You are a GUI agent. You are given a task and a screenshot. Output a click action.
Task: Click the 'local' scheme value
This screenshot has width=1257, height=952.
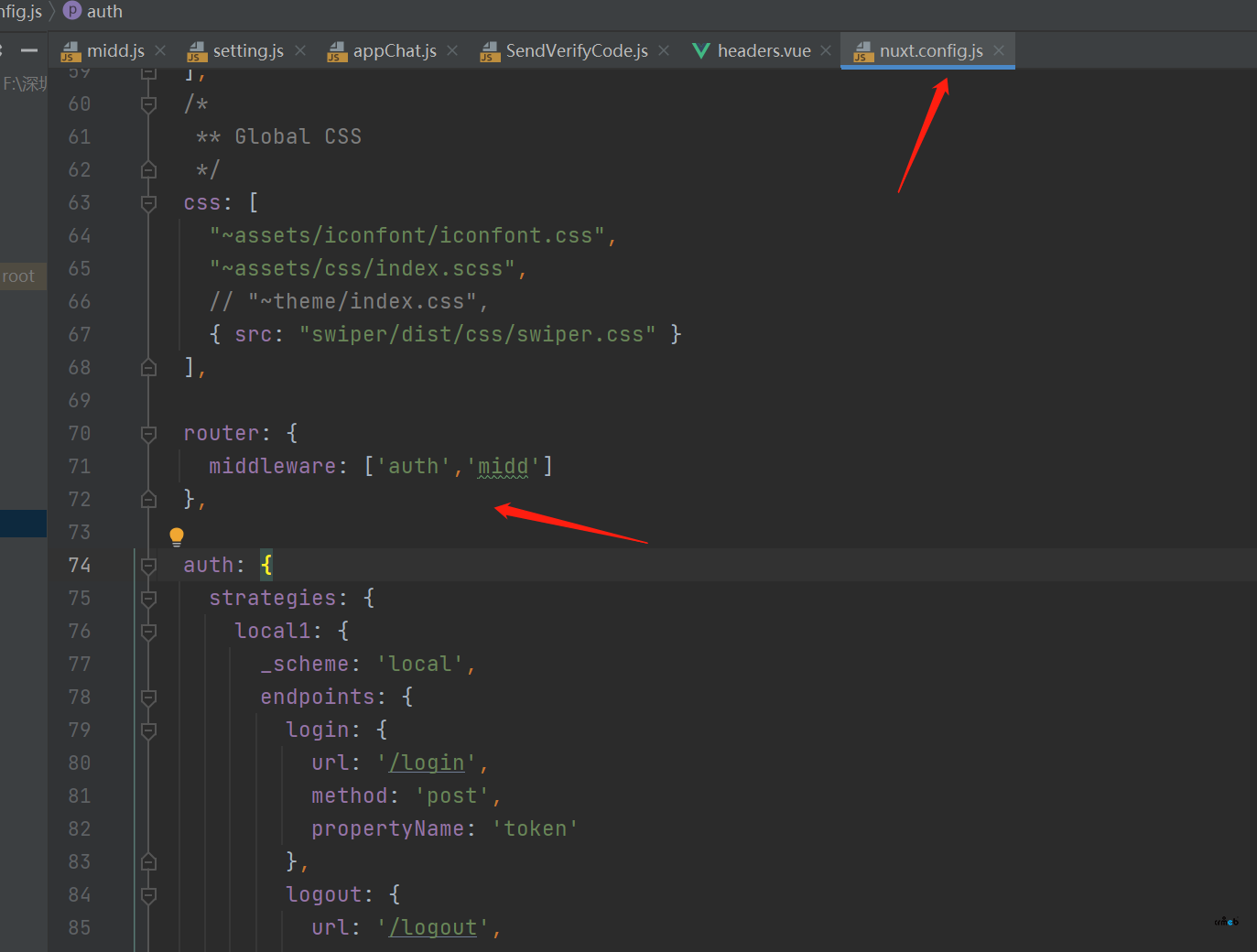click(420, 664)
